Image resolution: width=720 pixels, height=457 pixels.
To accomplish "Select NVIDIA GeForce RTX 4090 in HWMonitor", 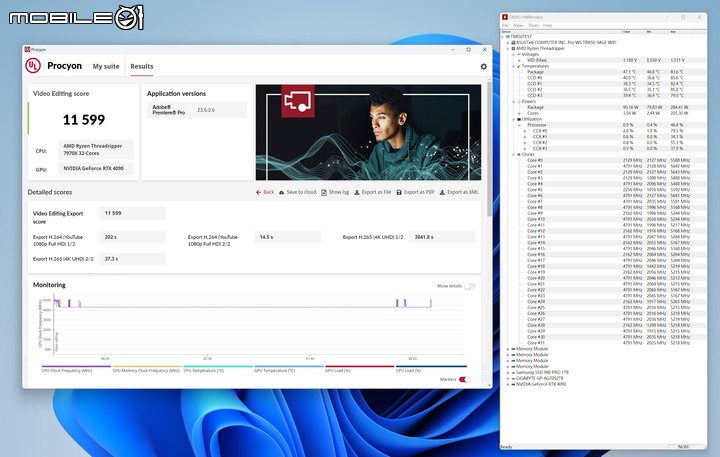I will (538, 384).
